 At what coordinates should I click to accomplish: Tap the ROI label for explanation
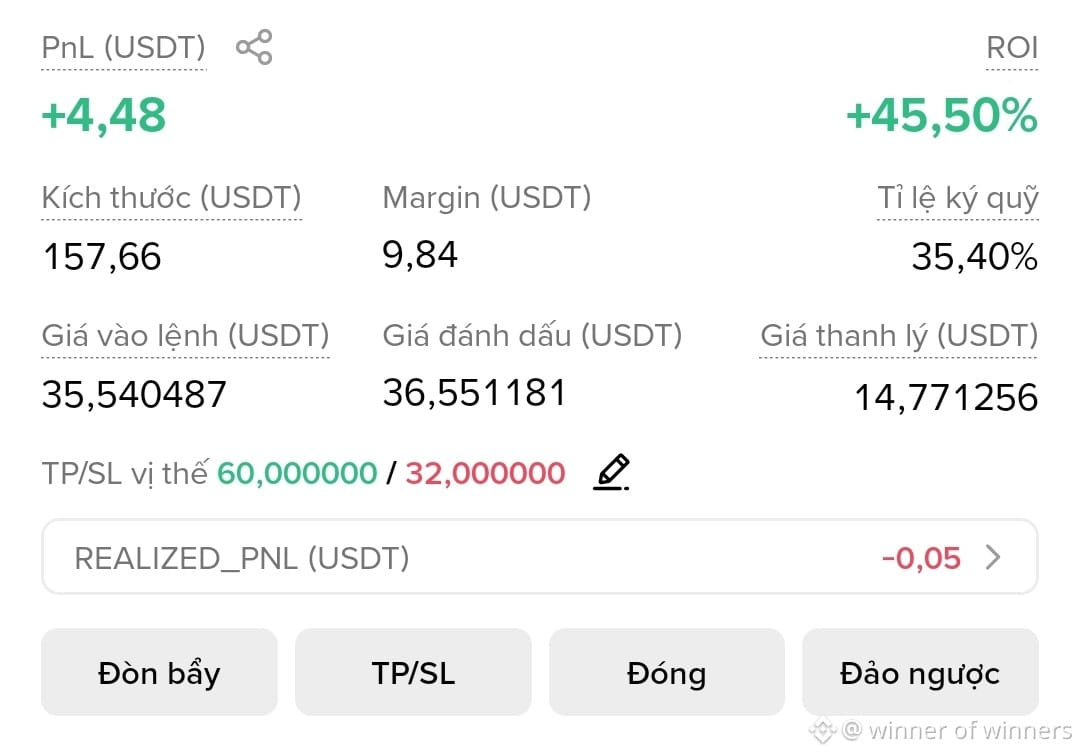coord(1012,48)
